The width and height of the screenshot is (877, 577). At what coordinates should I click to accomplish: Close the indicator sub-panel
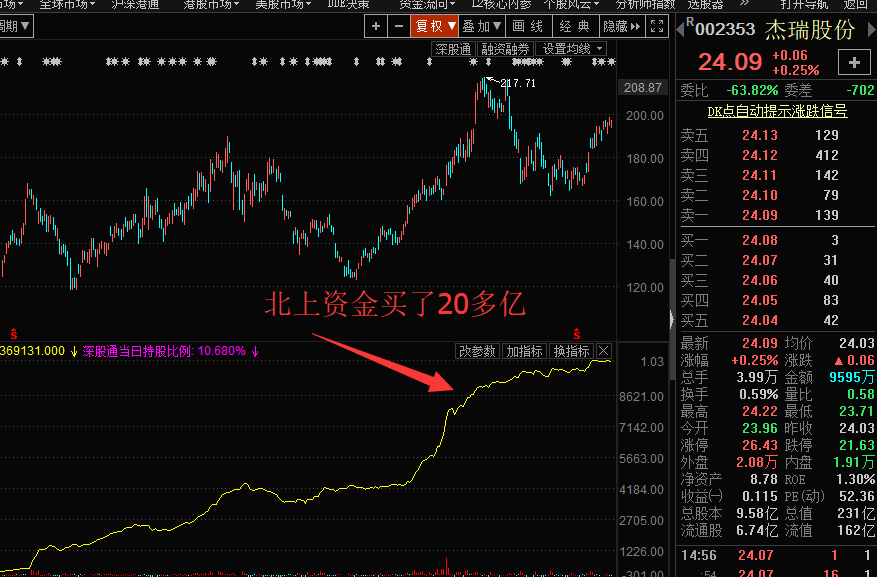[x=603, y=351]
